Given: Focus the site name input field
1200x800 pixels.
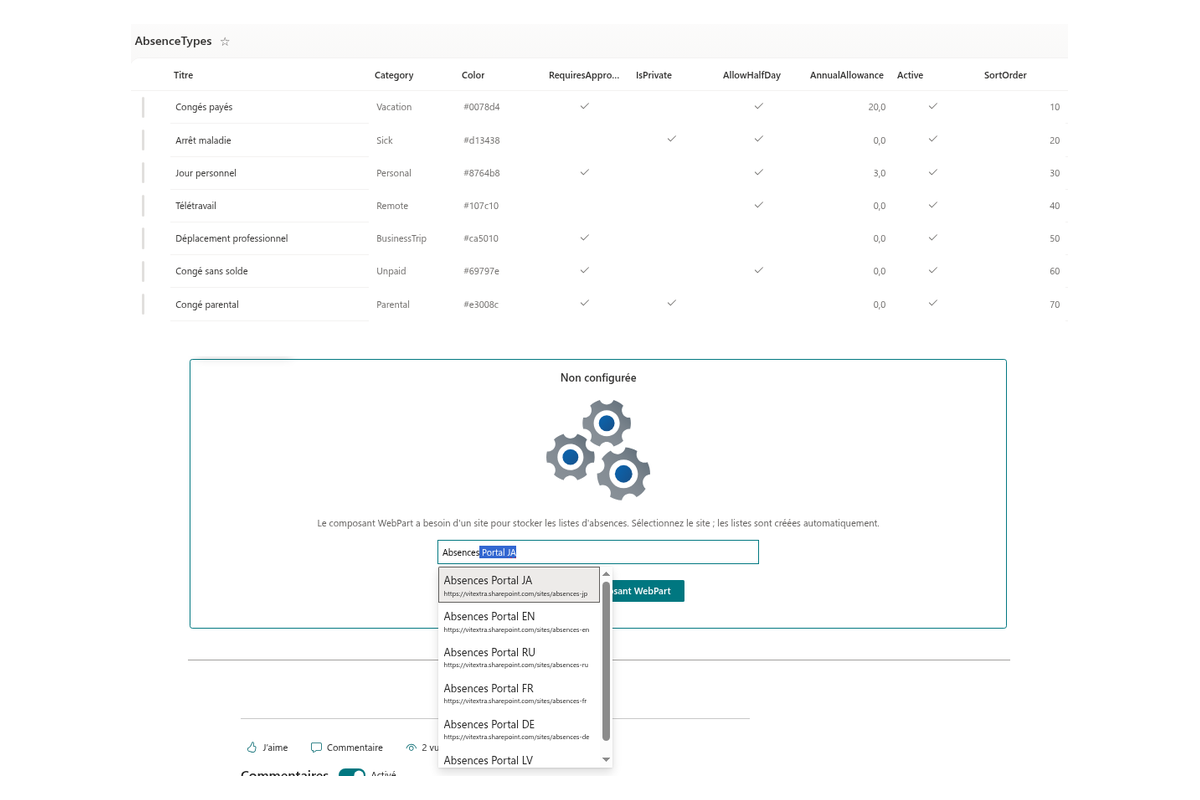Looking at the screenshot, I should [598, 552].
